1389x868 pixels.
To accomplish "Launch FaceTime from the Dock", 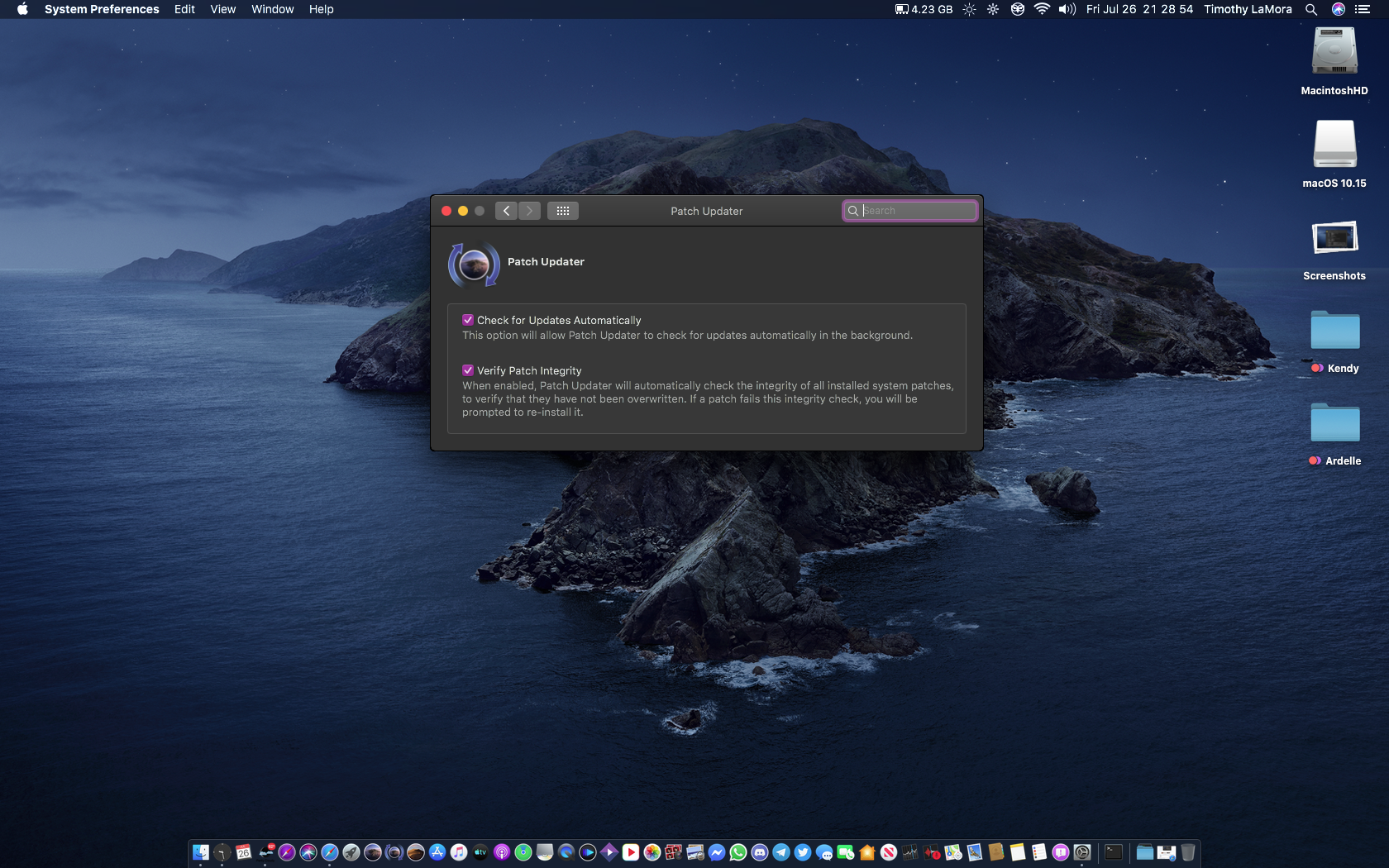I will (846, 852).
